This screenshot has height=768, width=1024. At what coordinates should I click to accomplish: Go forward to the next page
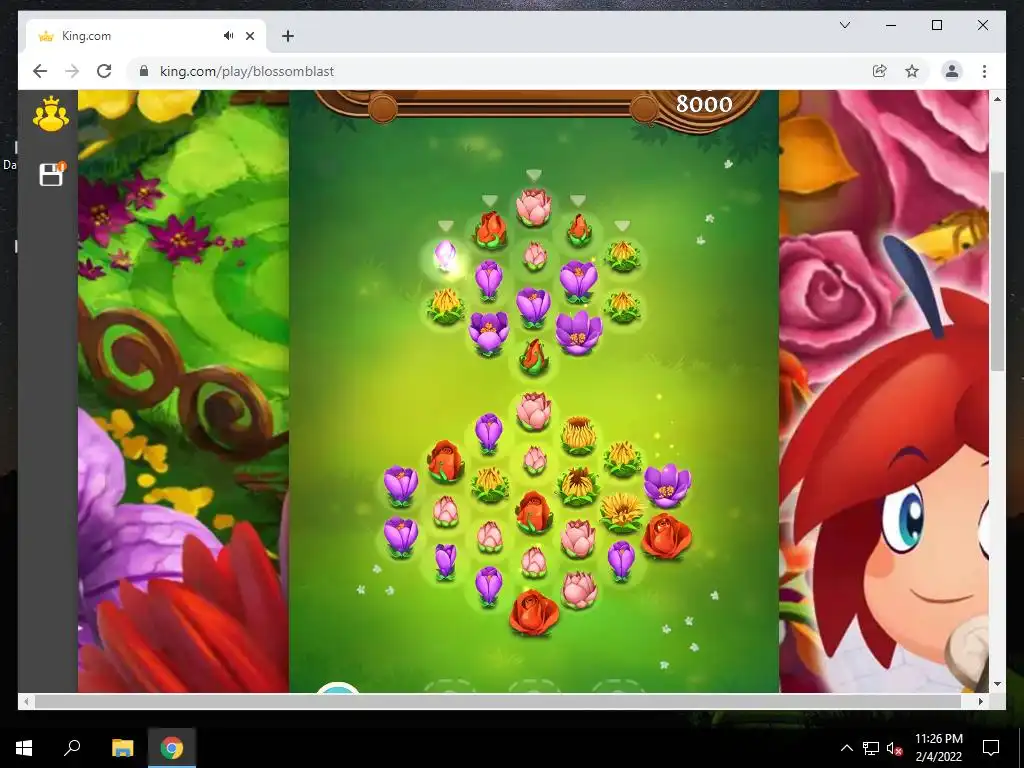click(x=72, y=71)
